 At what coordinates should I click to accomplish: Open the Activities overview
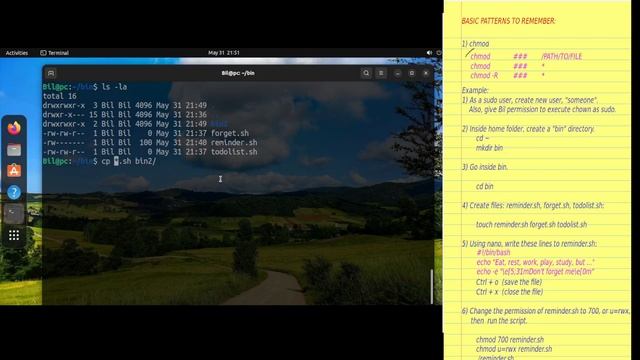coord(17,53)
